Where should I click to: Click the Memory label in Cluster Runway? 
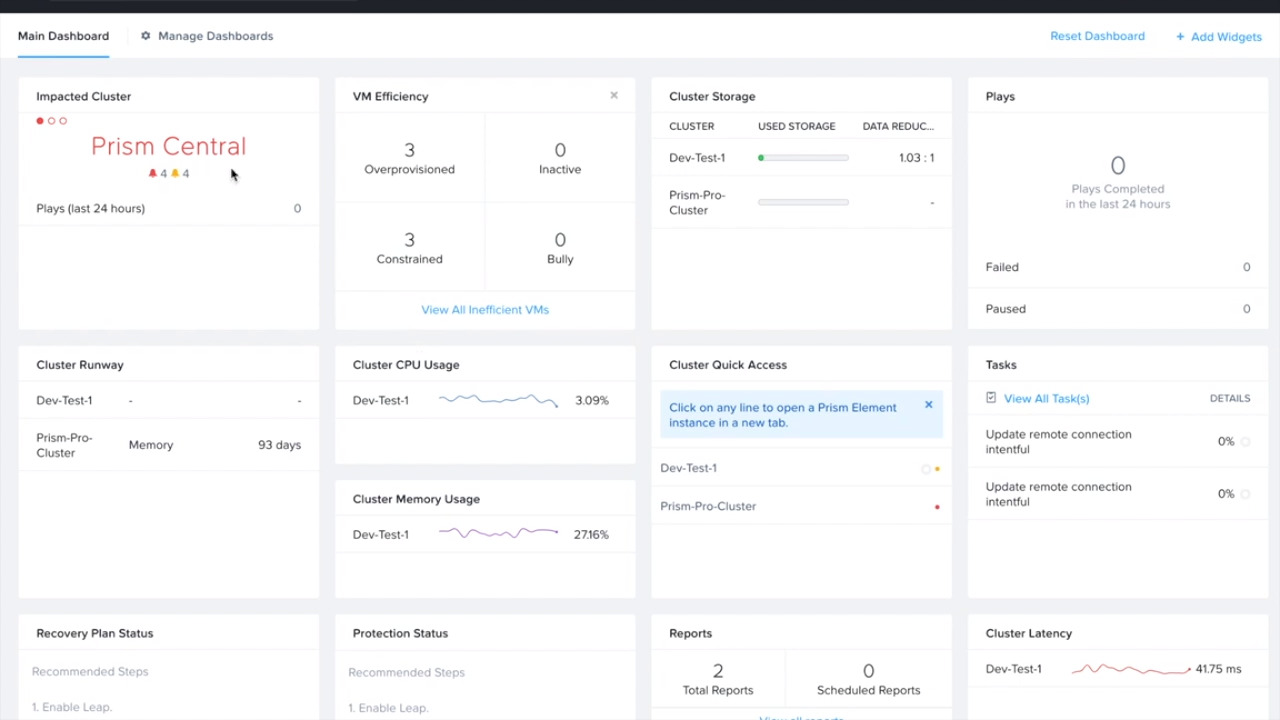(151, 445)
